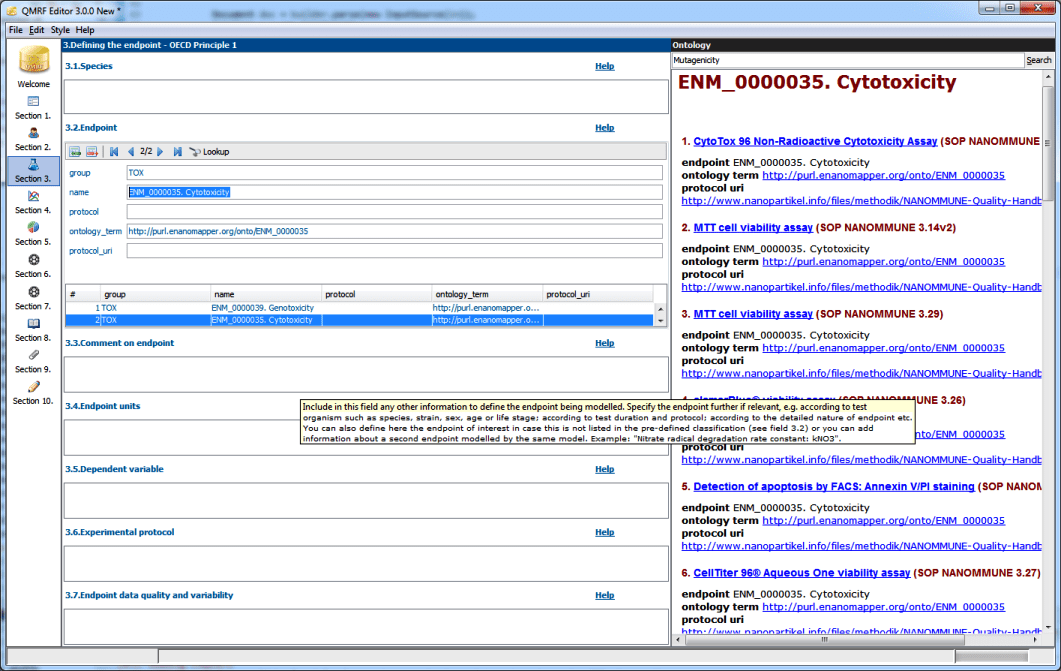Open the Welcome page icon
Screen dimensions: 1061x671
click(x=33, y=66)
